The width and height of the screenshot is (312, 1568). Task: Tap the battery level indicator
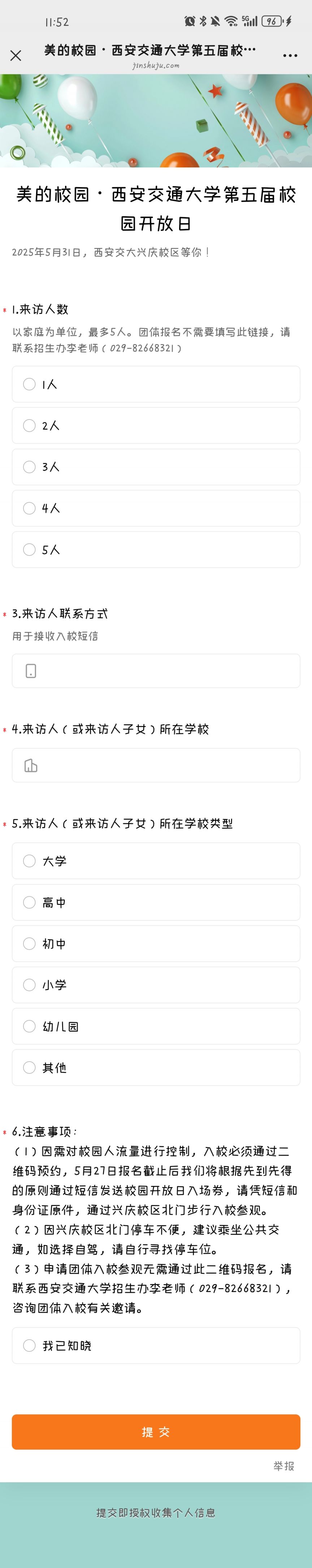click(272, 21)
